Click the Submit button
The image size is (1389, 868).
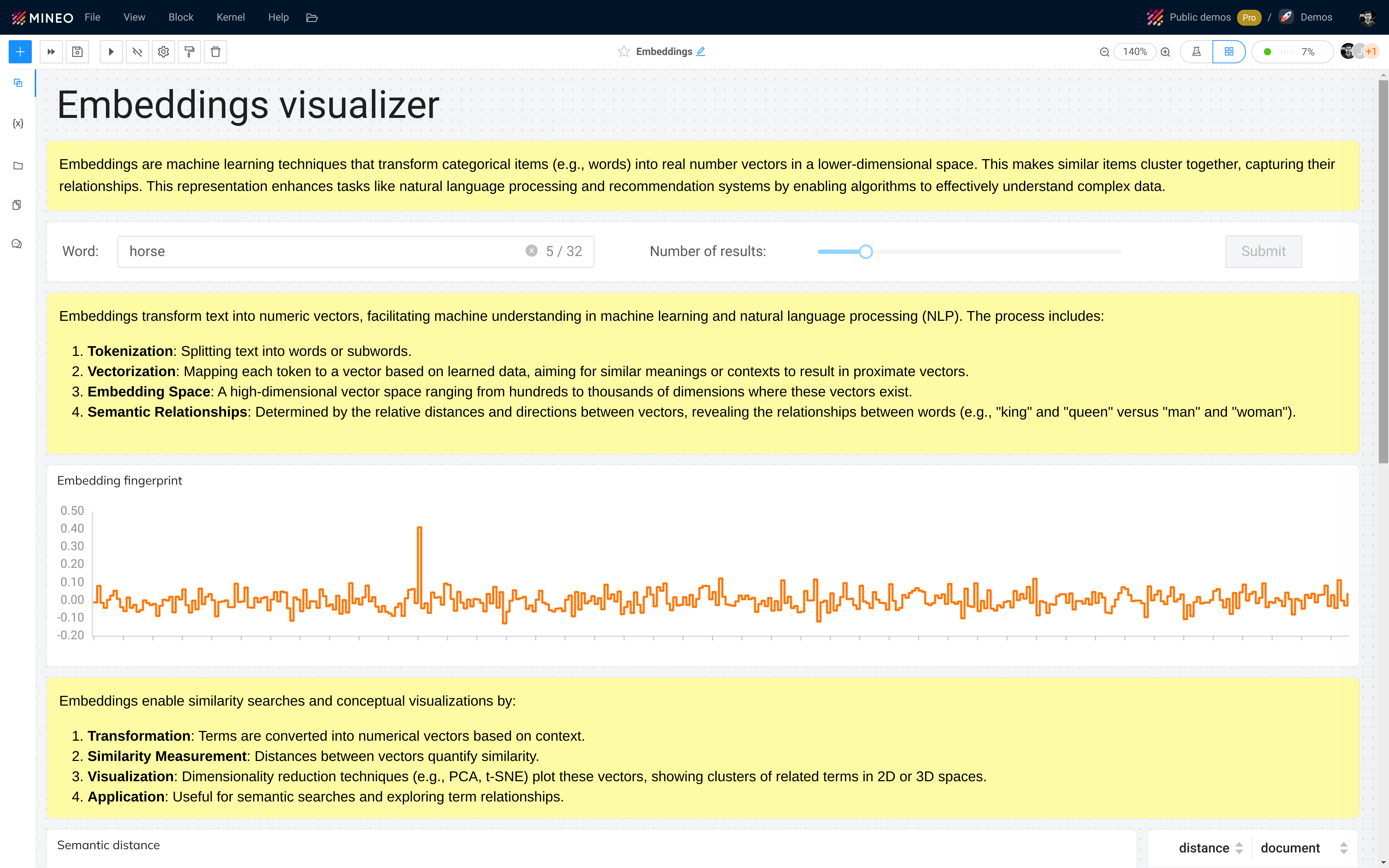point(1263,251)
